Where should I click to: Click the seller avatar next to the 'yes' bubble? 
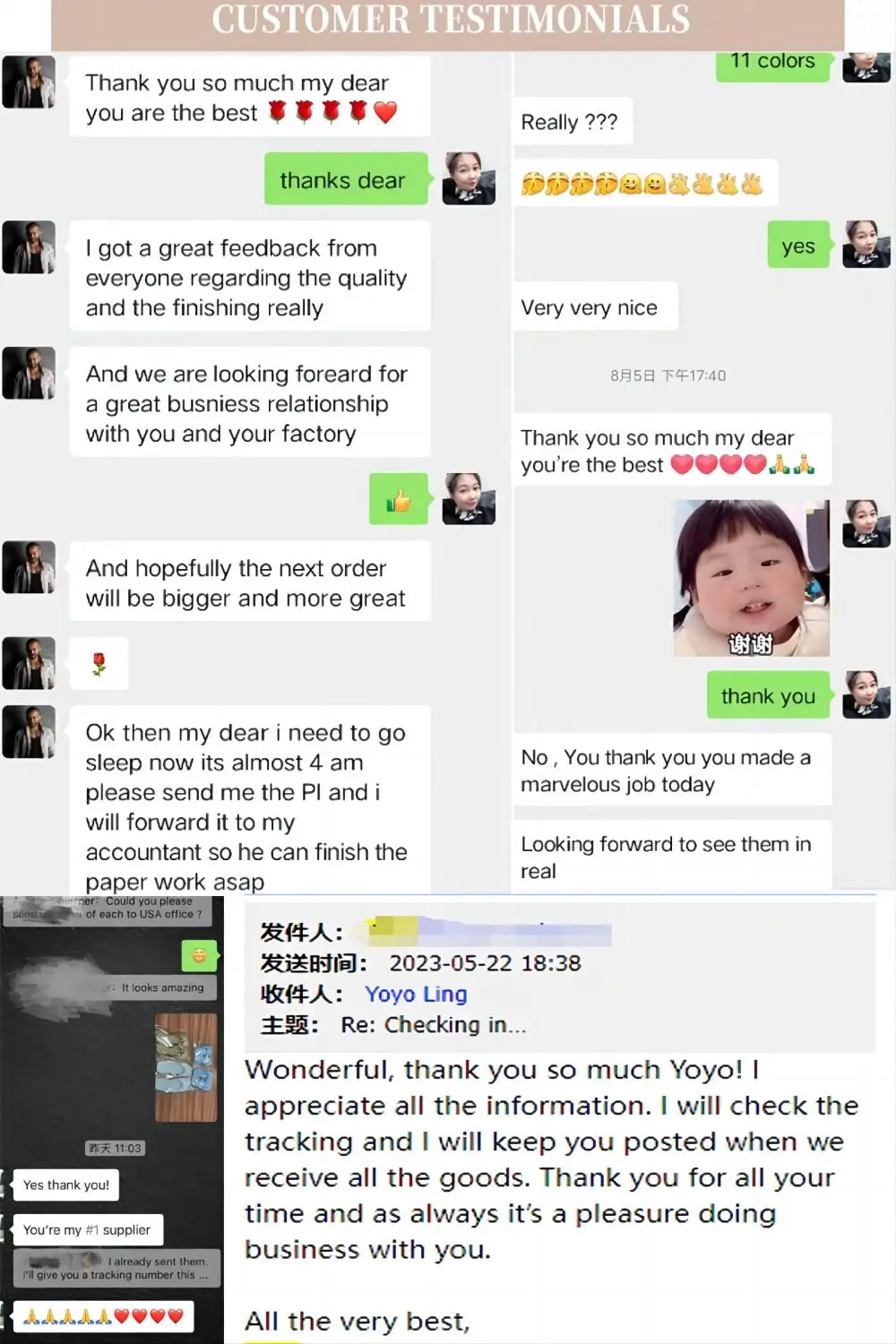[x=866, y=245]
